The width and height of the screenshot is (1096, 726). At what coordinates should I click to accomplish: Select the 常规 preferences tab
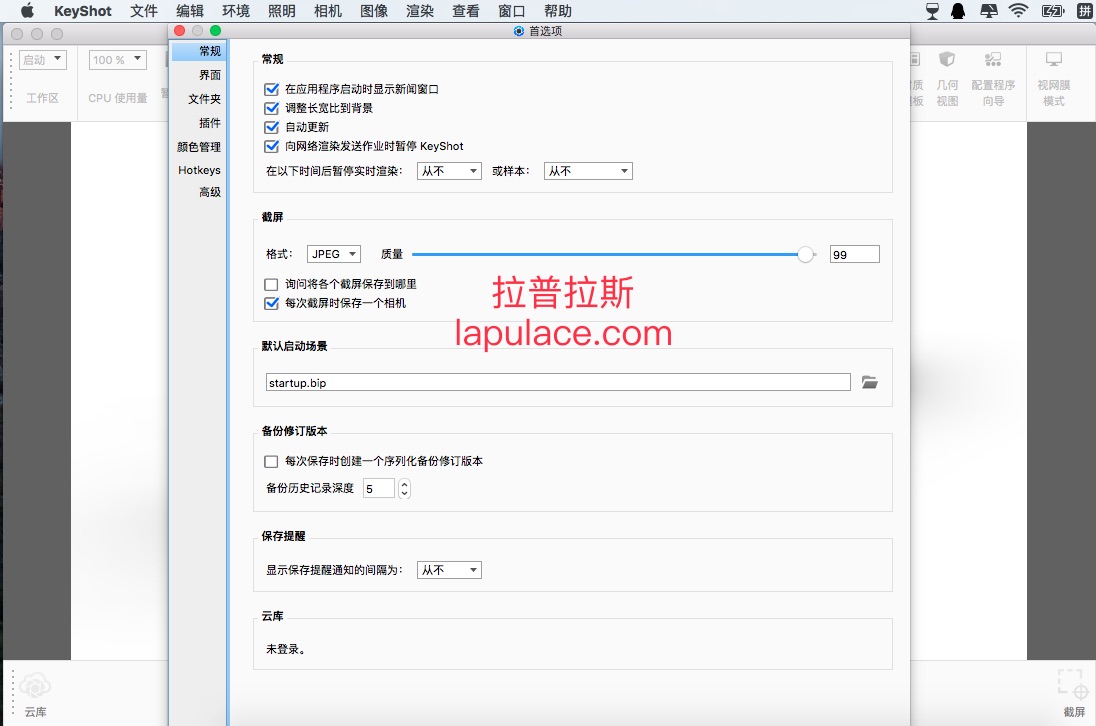pos(199,51)
